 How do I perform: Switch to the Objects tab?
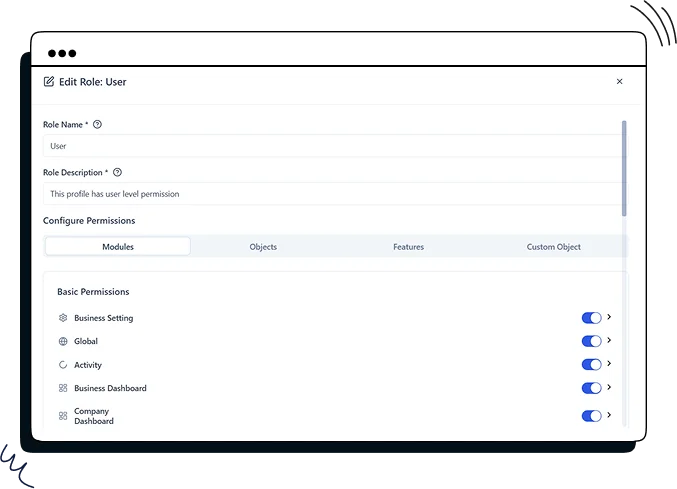coord(263,247)
